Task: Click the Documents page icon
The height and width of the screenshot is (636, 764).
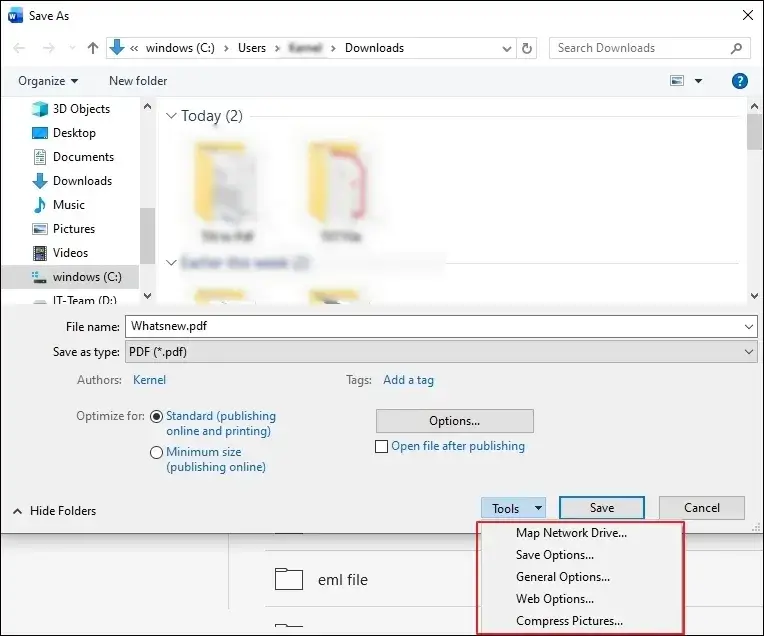Action: (39, 156)
